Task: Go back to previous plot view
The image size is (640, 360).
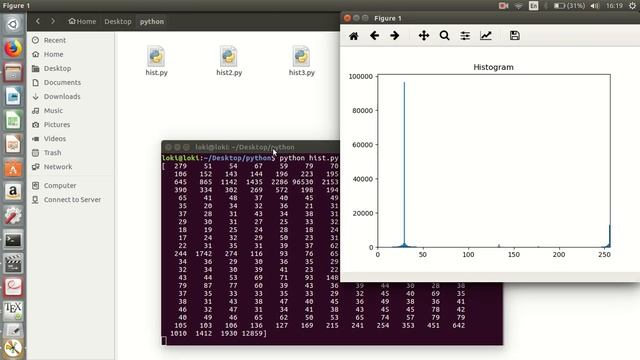Action: click(x=374, y=36)
